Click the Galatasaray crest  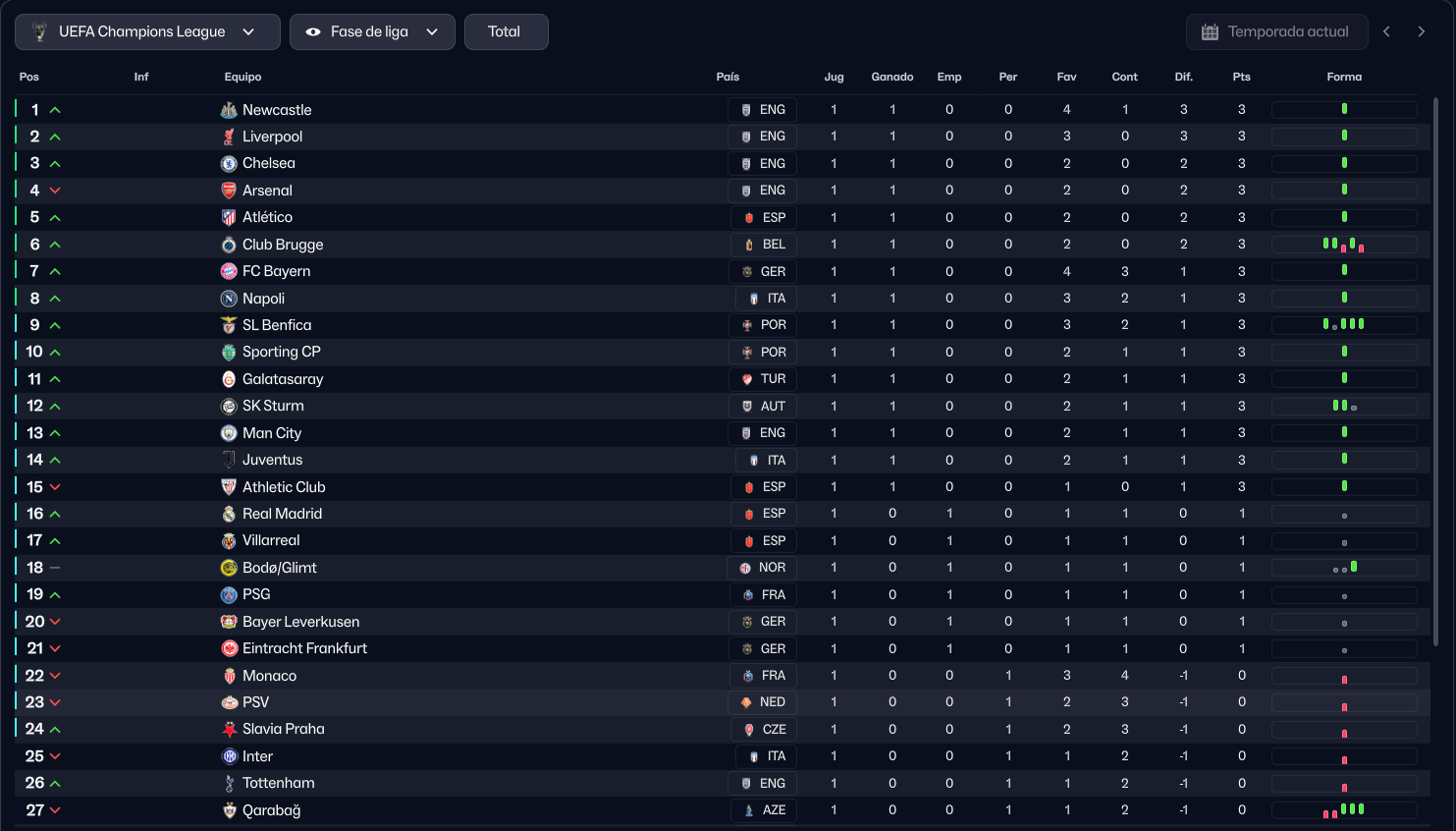[229, 379]
